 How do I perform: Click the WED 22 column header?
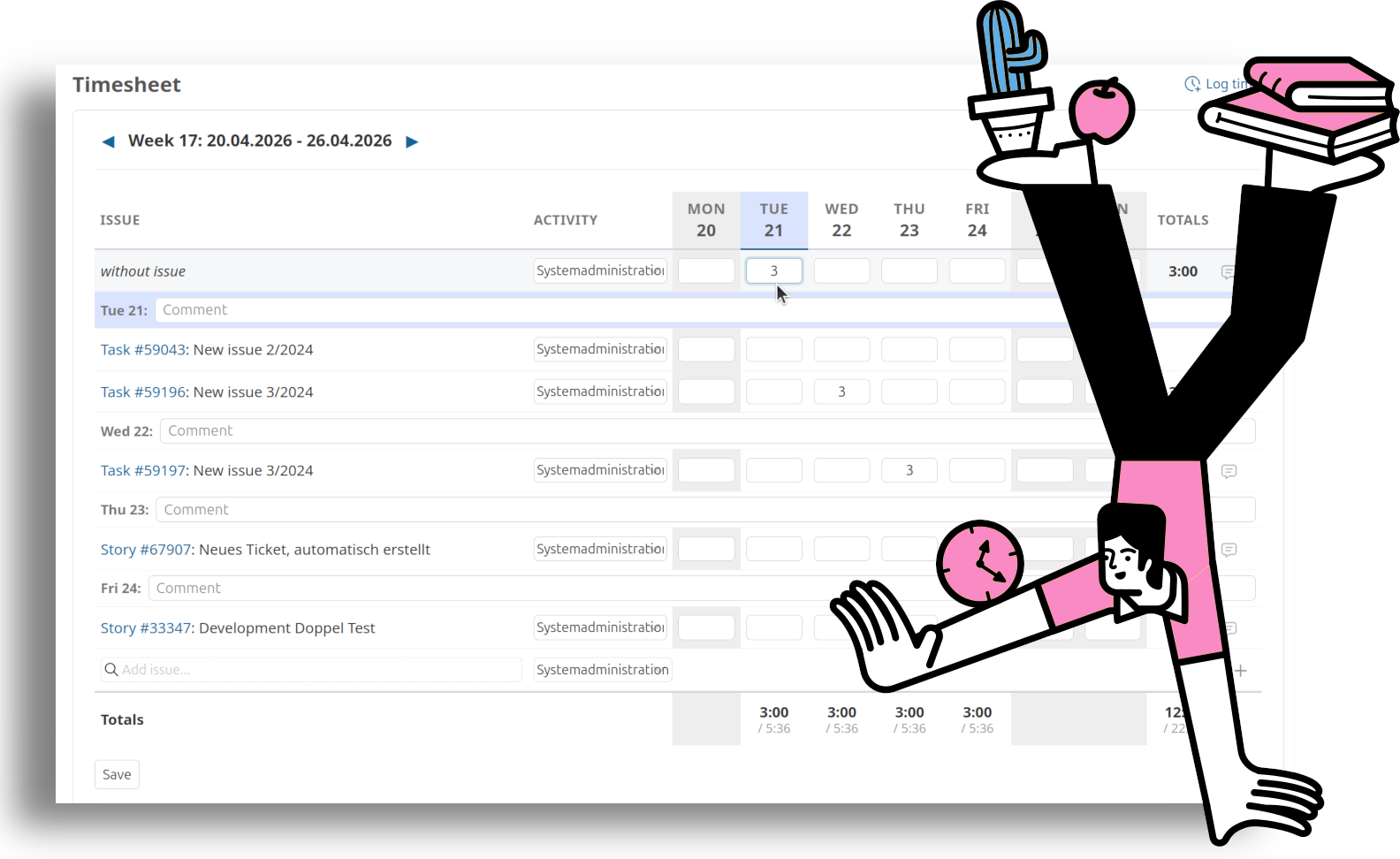(841, 220)
